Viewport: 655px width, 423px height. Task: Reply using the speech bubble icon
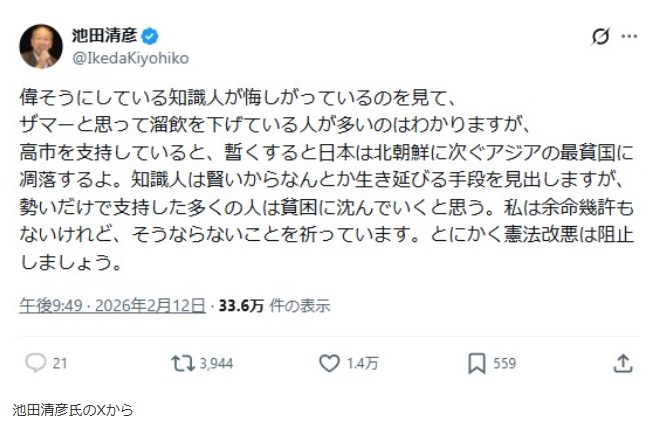click(x=34, y=363)
